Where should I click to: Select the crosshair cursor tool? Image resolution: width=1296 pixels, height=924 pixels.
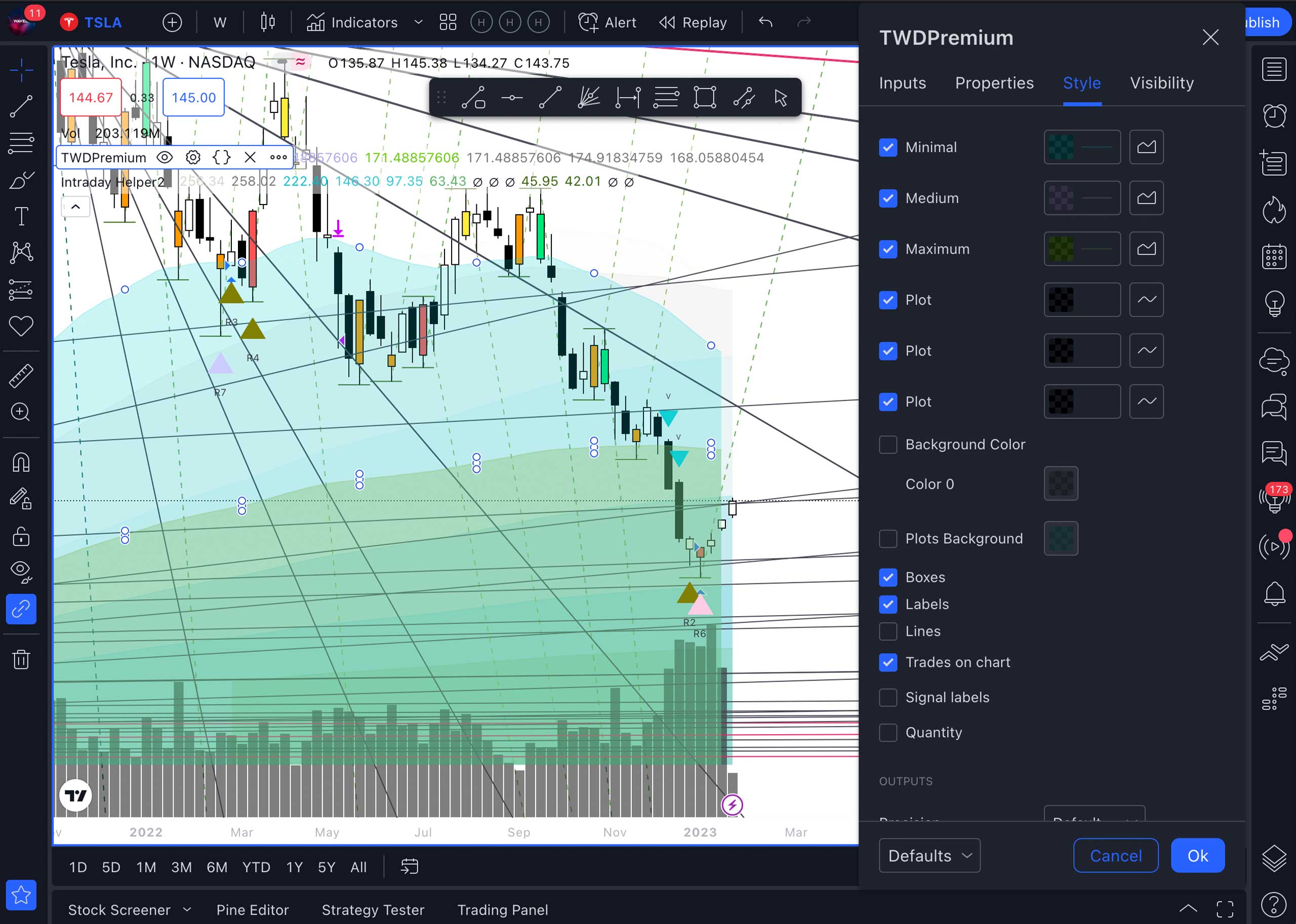coord(22,70)
